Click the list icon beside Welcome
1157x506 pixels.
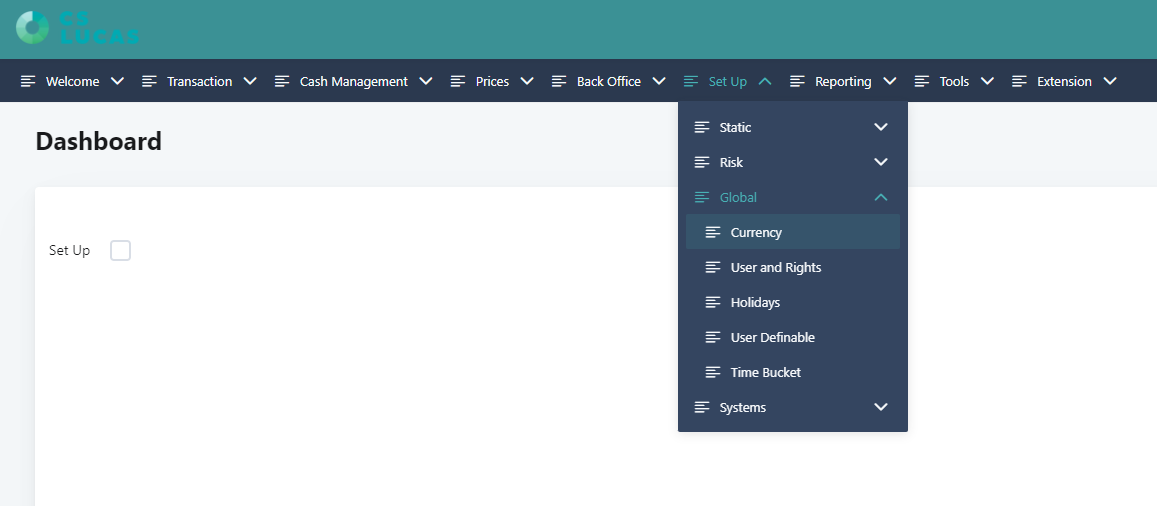pos(28,81)
